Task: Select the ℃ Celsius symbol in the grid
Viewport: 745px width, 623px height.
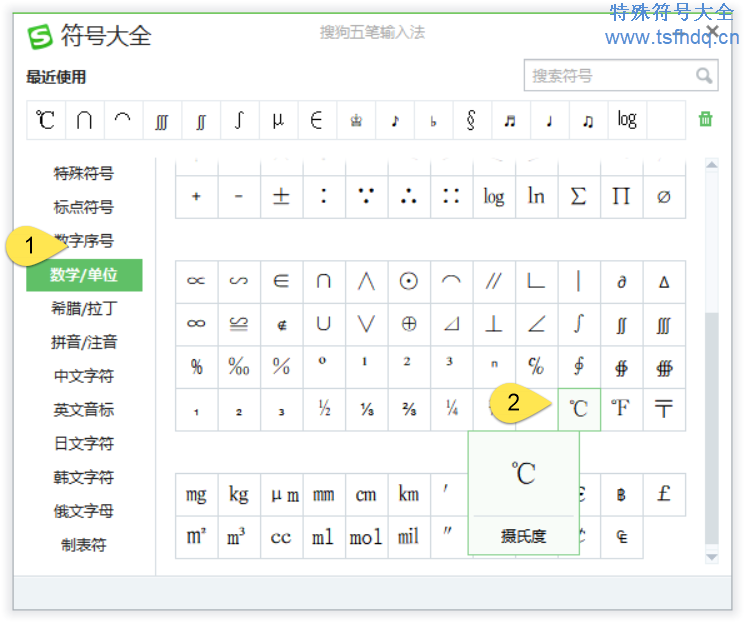Action: (578, 409)
